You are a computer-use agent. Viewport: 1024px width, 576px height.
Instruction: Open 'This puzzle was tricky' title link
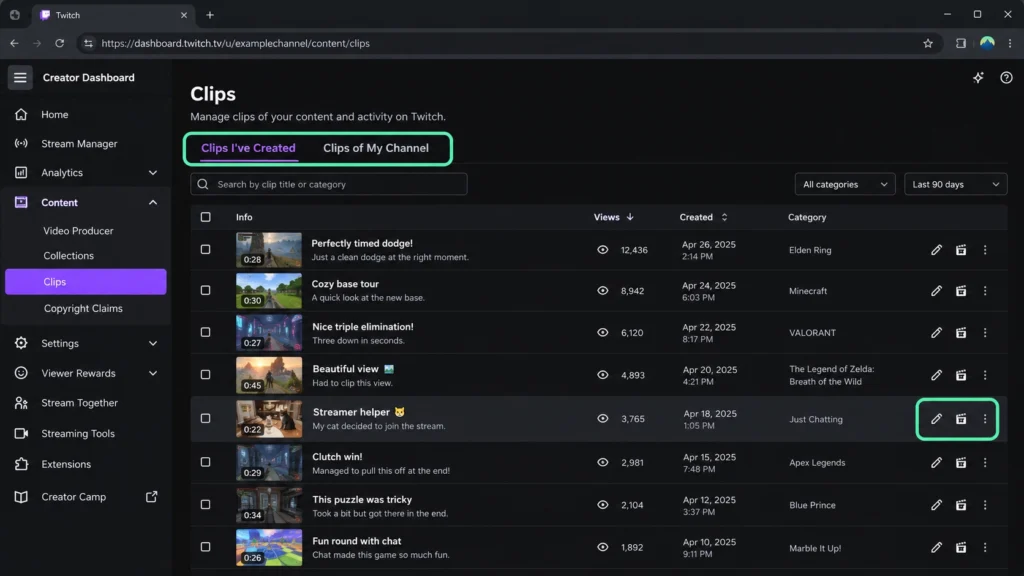coord(362,500)
